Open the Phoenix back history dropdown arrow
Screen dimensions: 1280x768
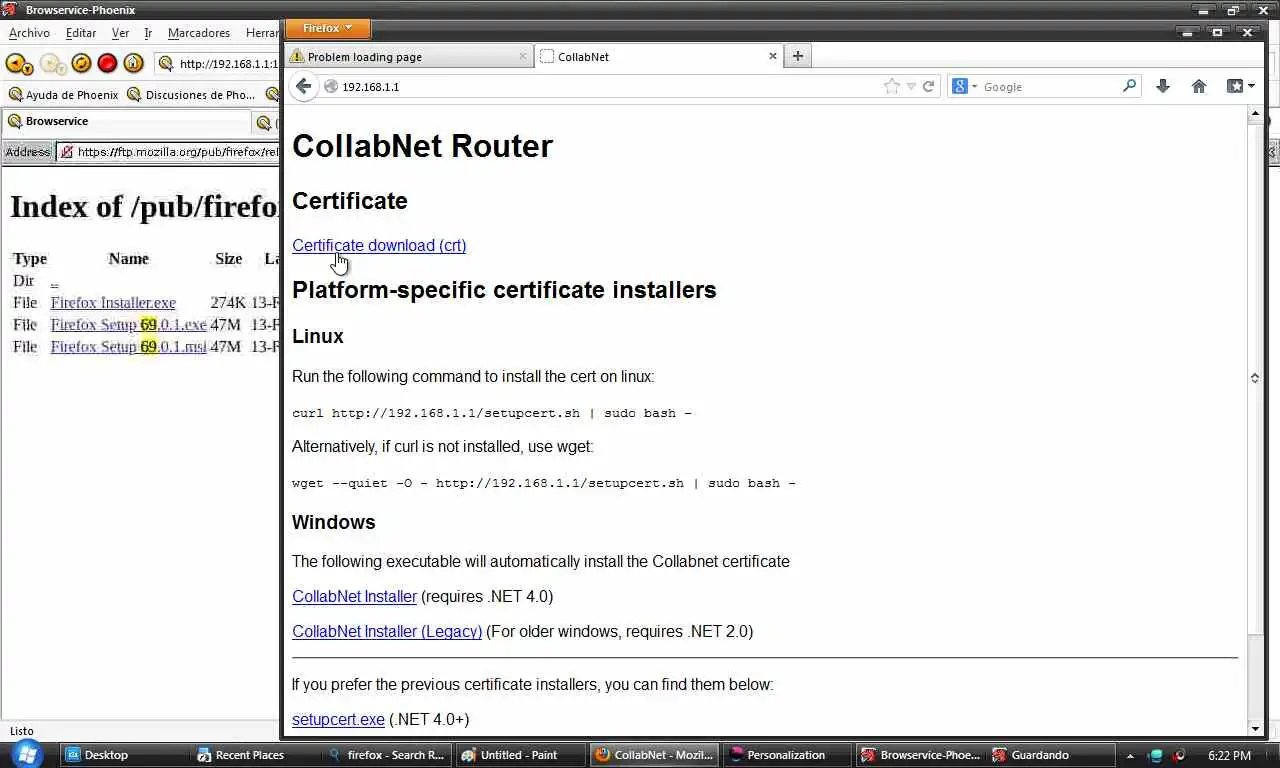[x=29, y=69]
